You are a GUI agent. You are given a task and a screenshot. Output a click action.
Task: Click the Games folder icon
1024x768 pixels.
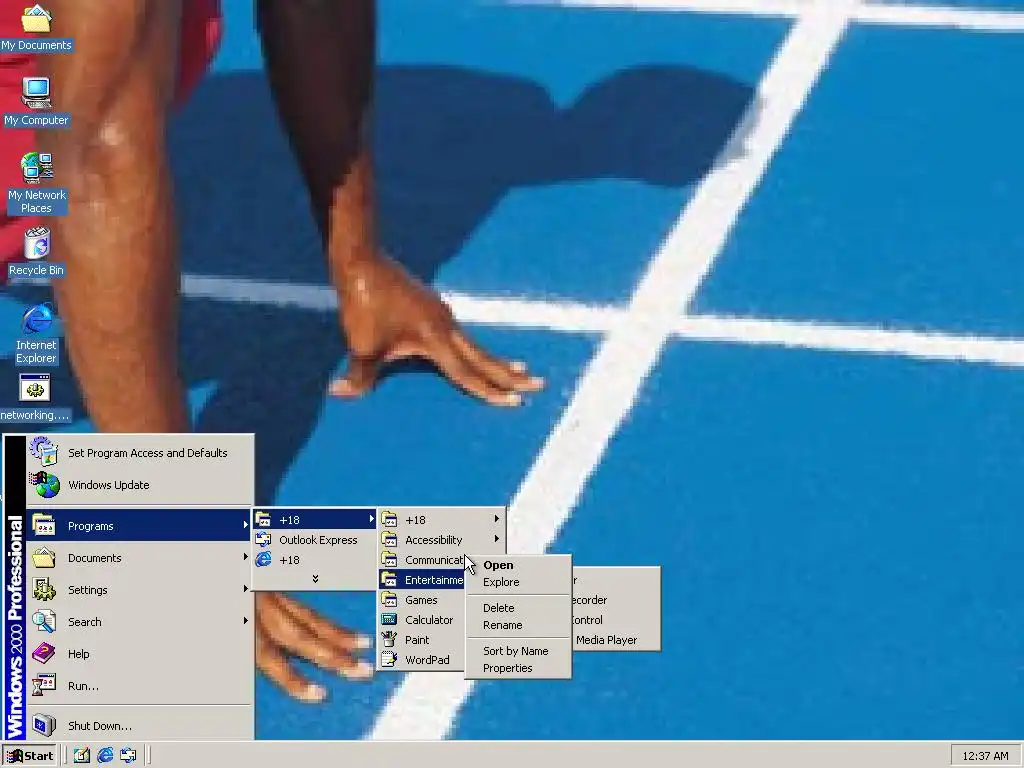point(389,600)
